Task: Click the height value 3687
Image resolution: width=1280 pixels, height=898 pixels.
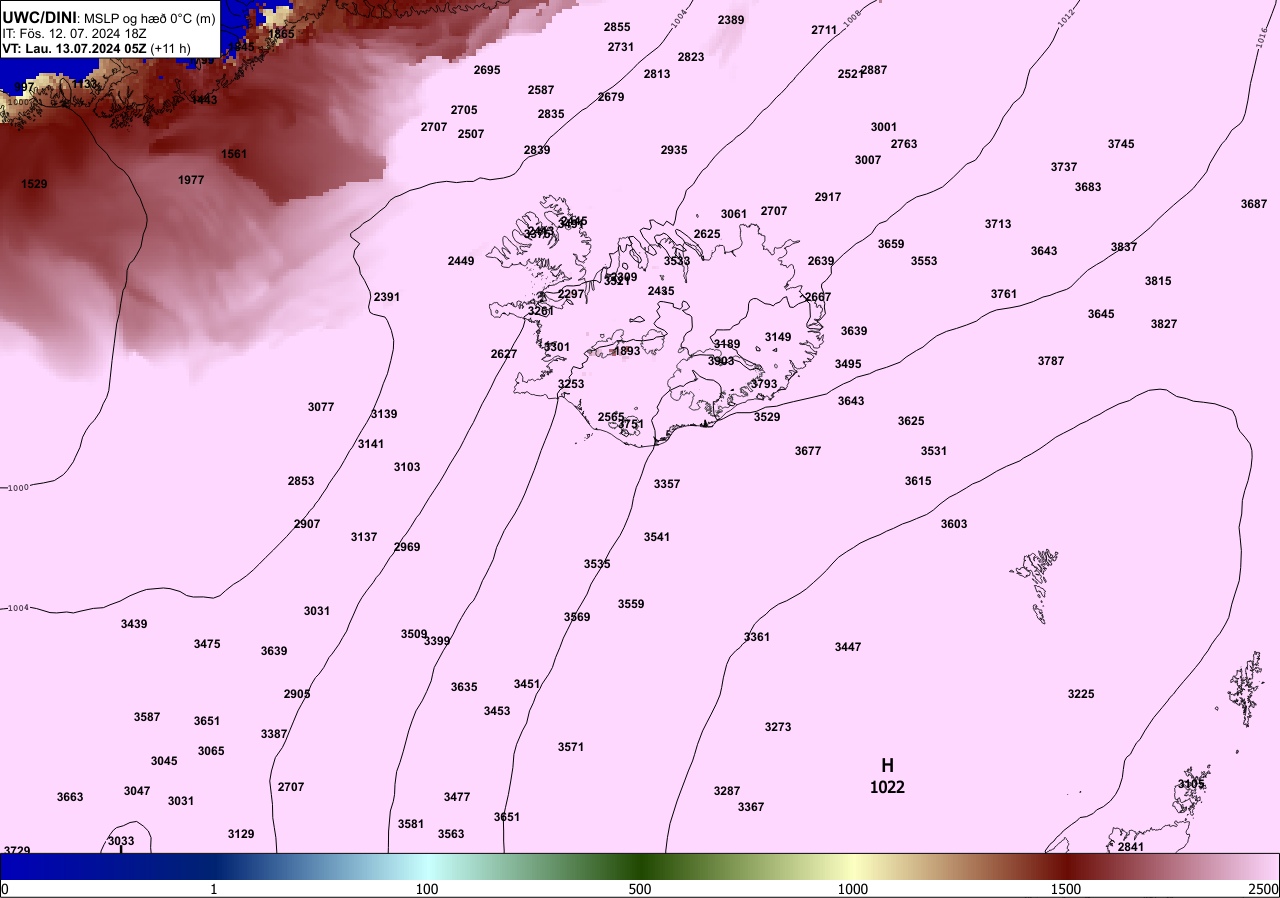Action: pyautogui.click(x=1254, y=204)
